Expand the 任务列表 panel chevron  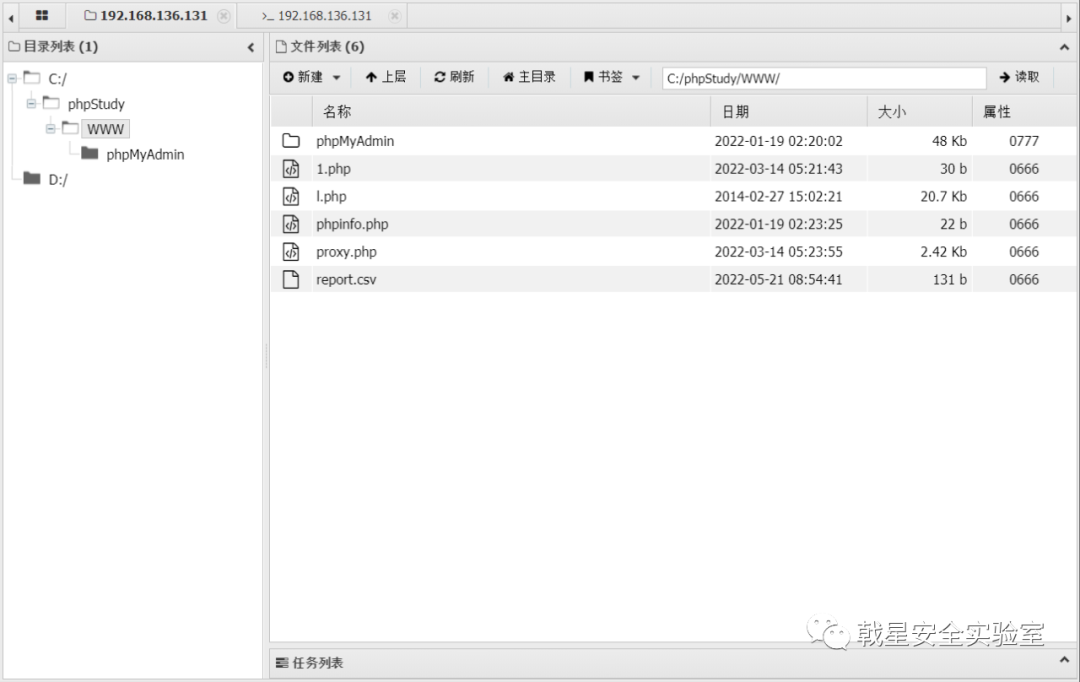tap(1063, 660)
